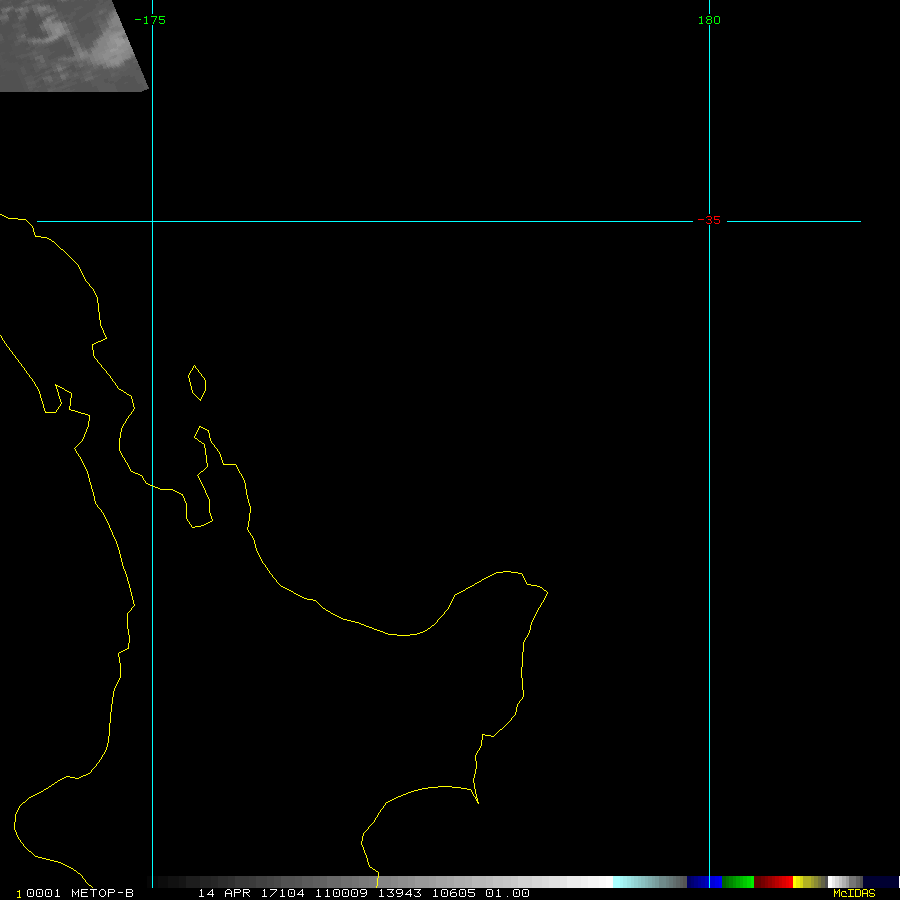
Task: Pick the green segment of color bar
Action: click(738, 881)
